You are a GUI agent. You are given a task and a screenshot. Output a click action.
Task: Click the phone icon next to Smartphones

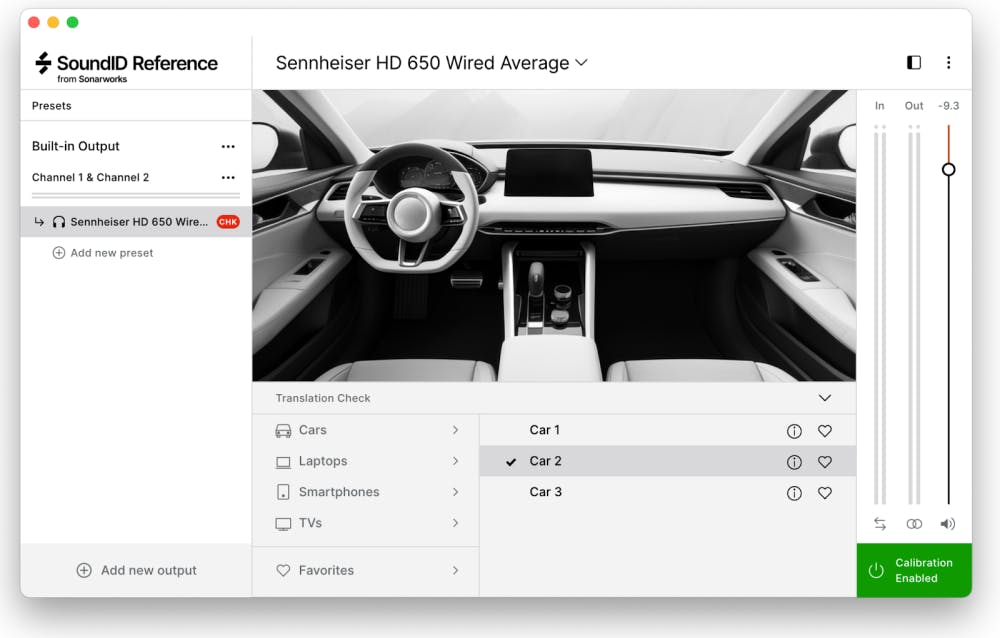point(283,492)
